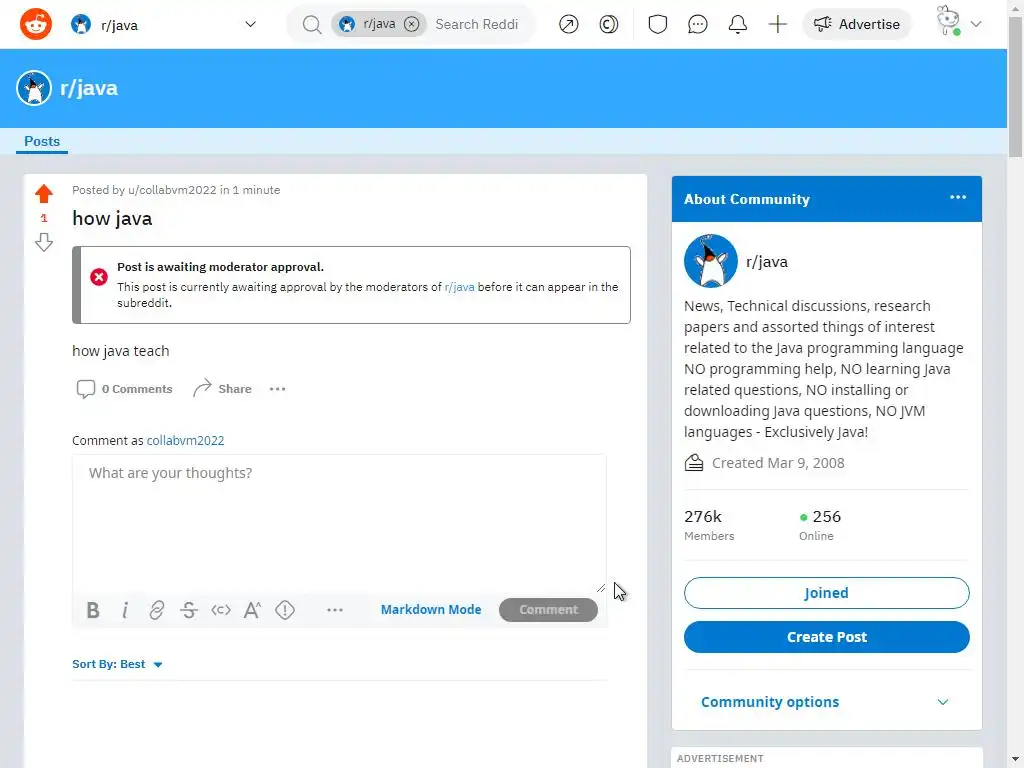Image resolution: width=1024 pixels, height=768 pixels.
Task: Click the Joined button
Action: tap(826, 593)
